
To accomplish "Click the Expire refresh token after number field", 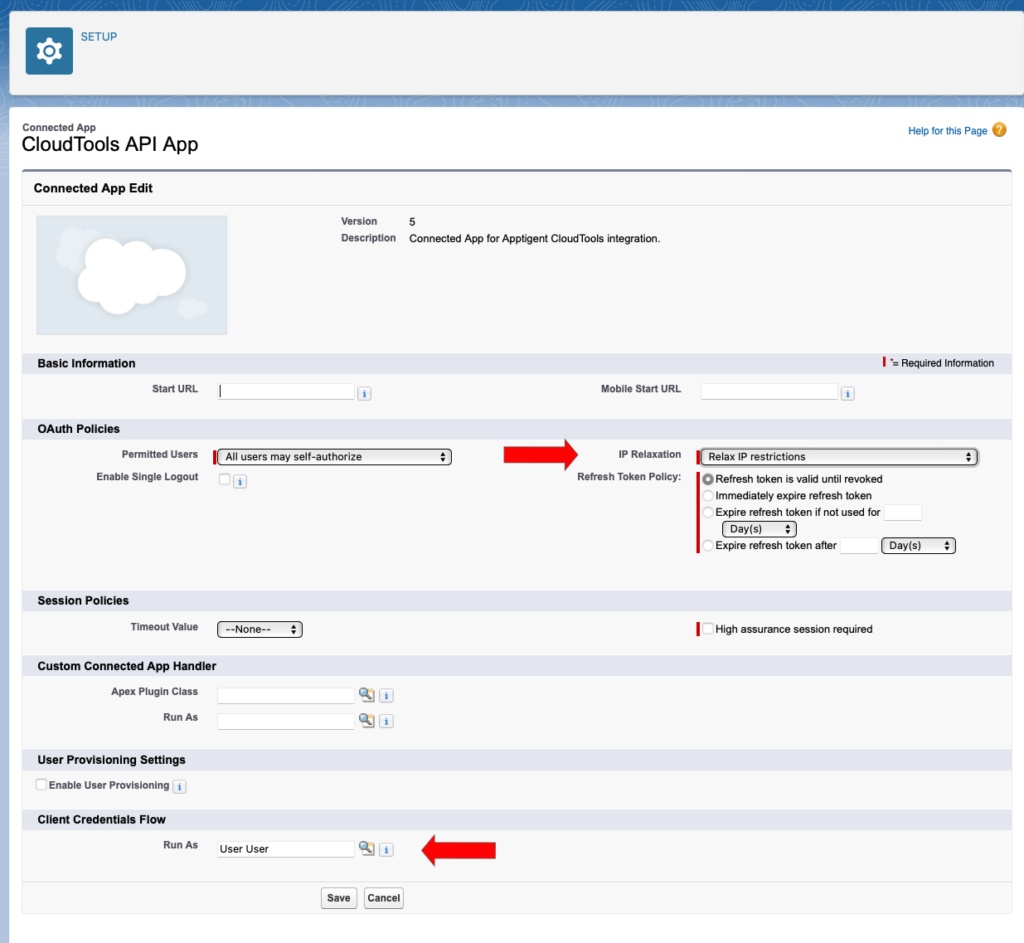I will (859, 545).
